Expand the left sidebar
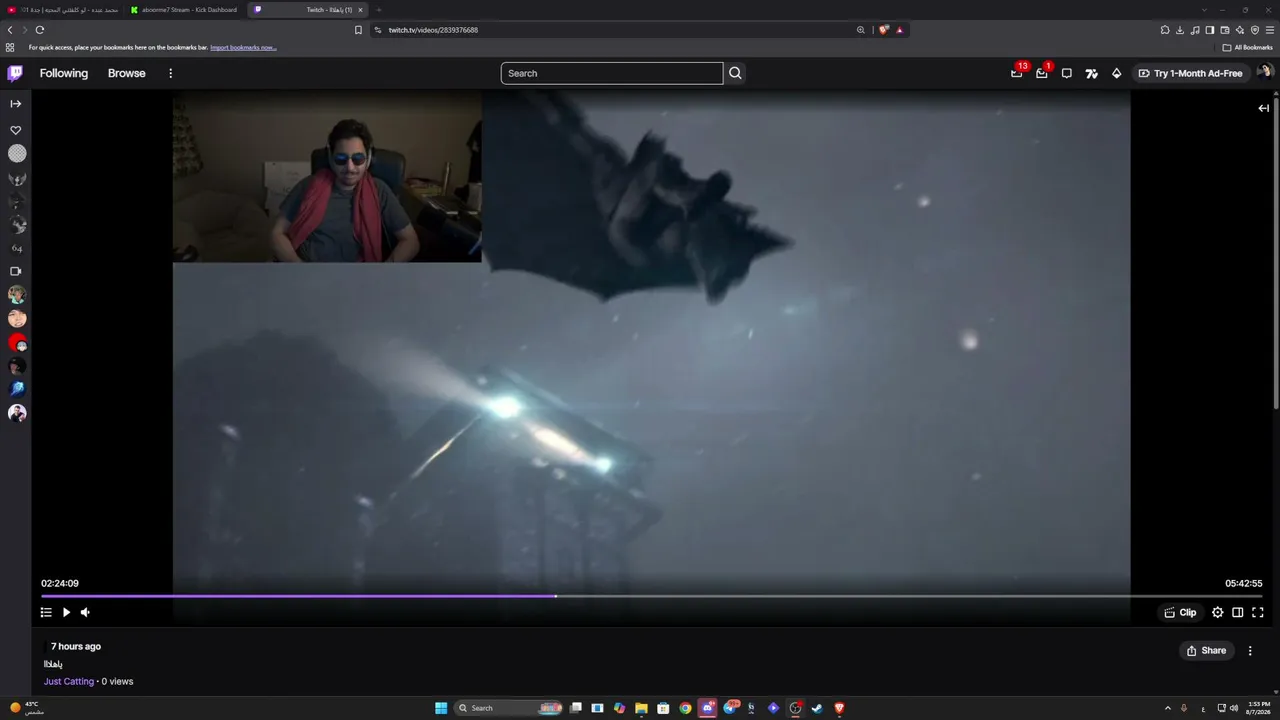This screenshot has height=720, width=1280. tap(16, 104)
